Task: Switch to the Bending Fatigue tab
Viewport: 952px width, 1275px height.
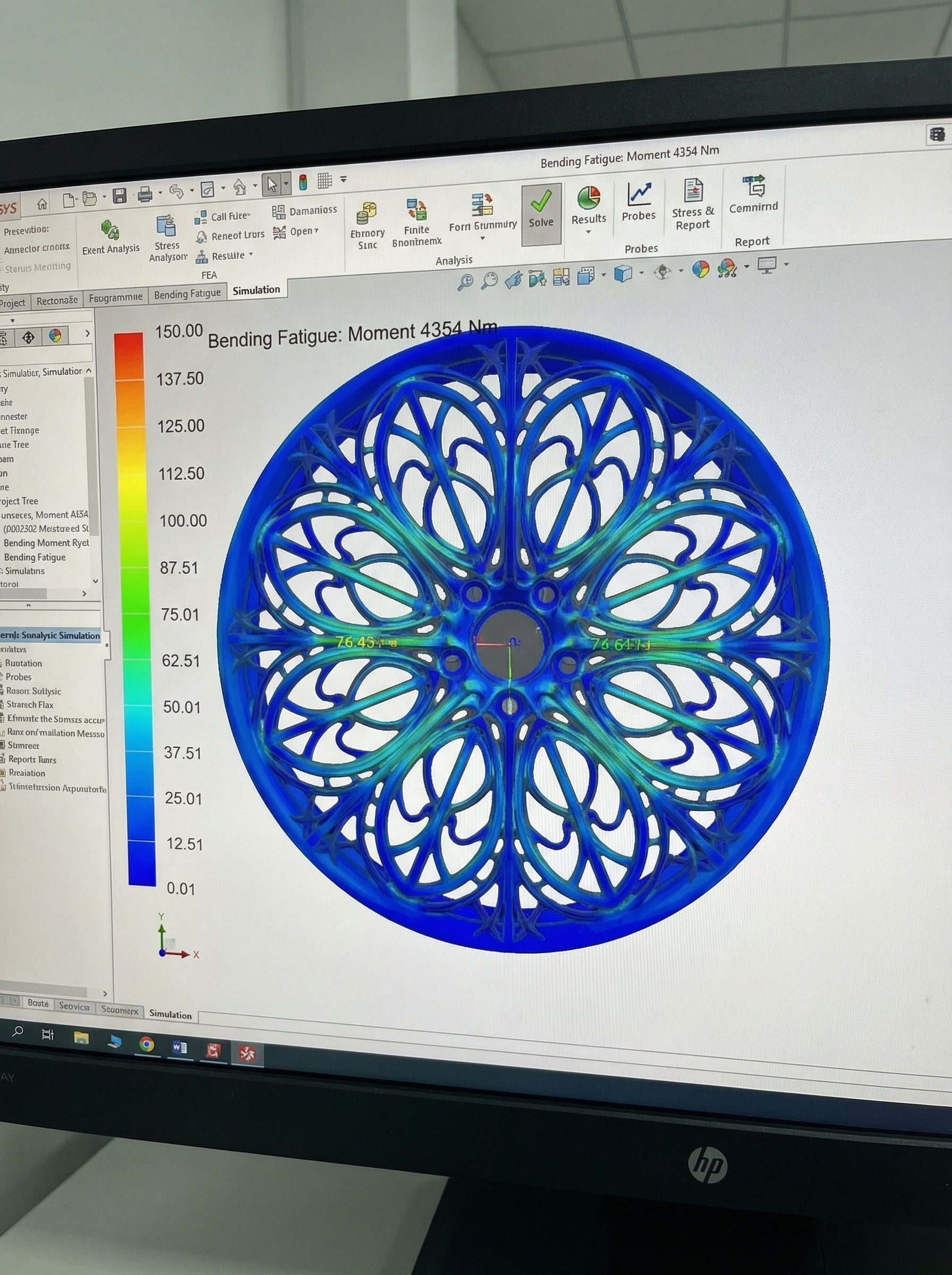Action: pyautogui.click(x=188, y=294)
